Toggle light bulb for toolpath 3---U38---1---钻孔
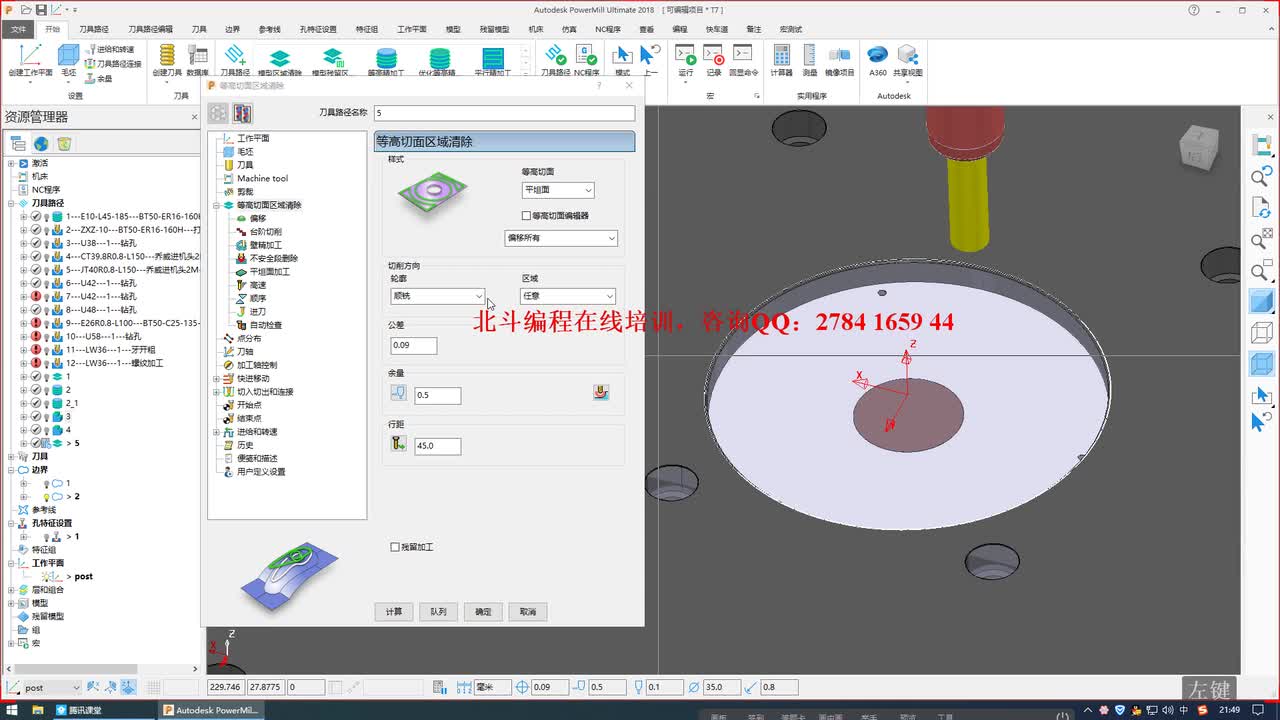This screenshot has width=1280, height=720. 46,243
